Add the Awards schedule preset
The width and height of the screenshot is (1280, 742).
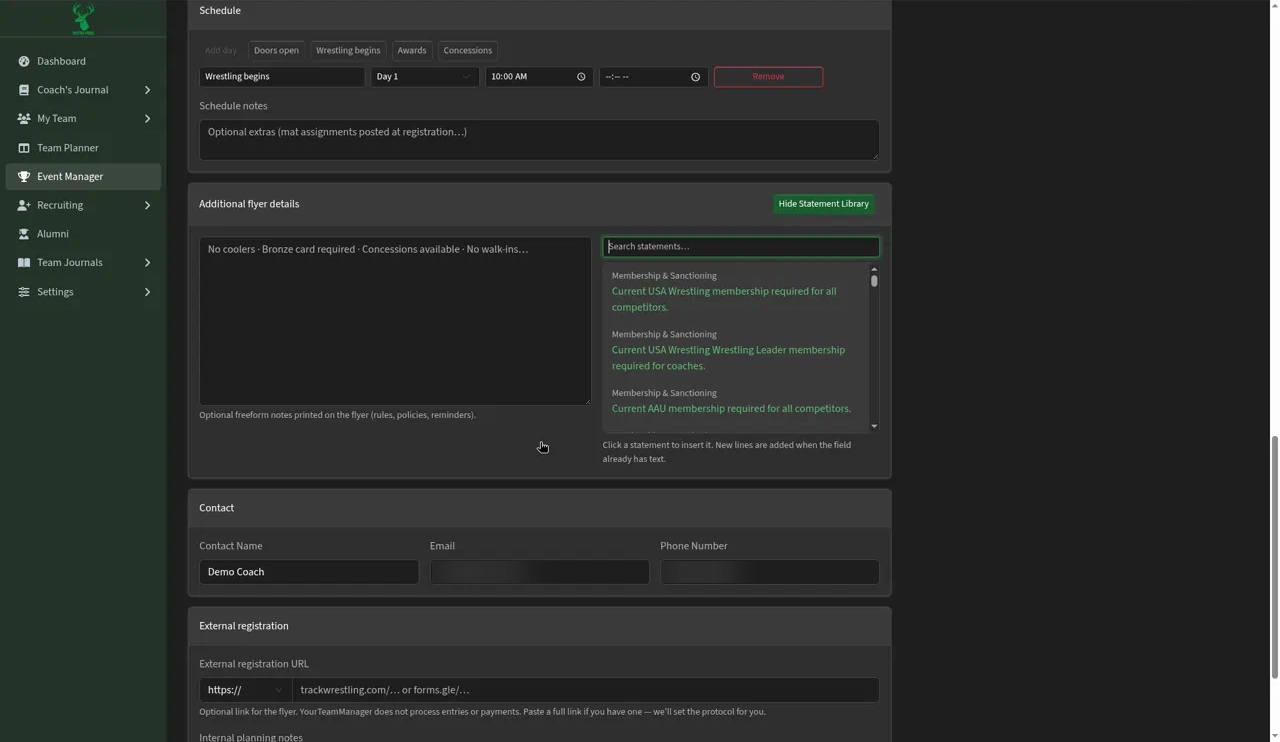click(x=412, y=50)
